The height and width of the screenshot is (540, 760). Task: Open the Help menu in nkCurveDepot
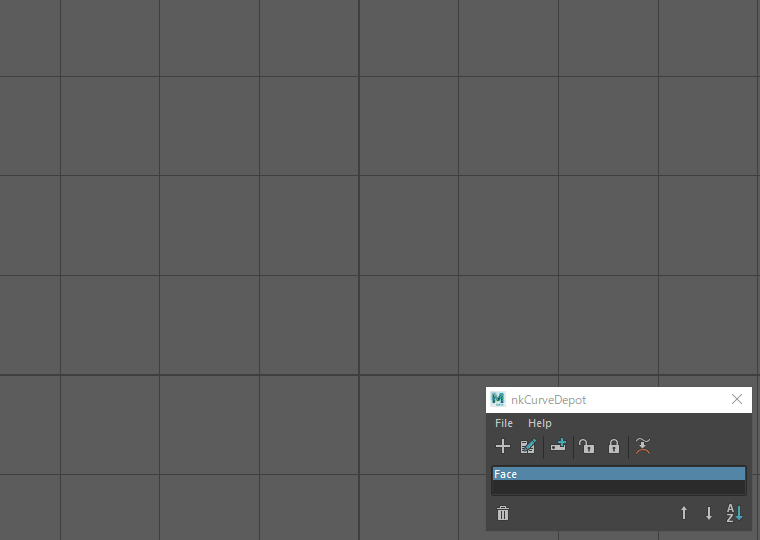click(x=539, y=423)
